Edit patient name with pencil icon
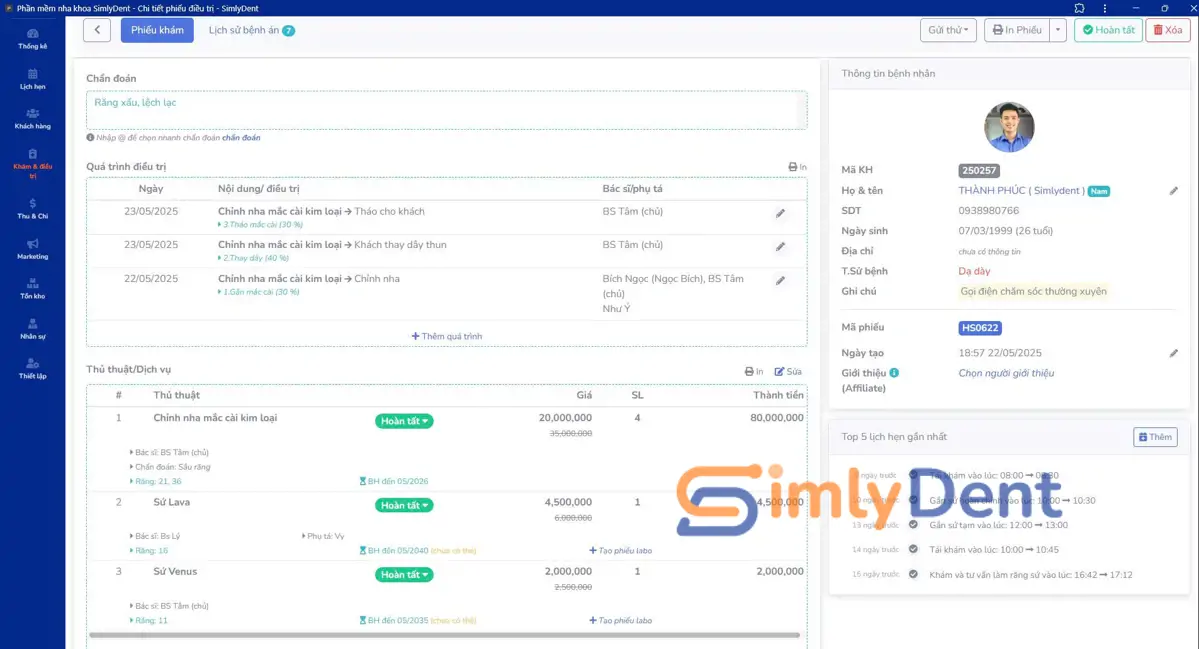Screen dimensions: 1199x649 pyautogui.click(x=1173, y=191)
